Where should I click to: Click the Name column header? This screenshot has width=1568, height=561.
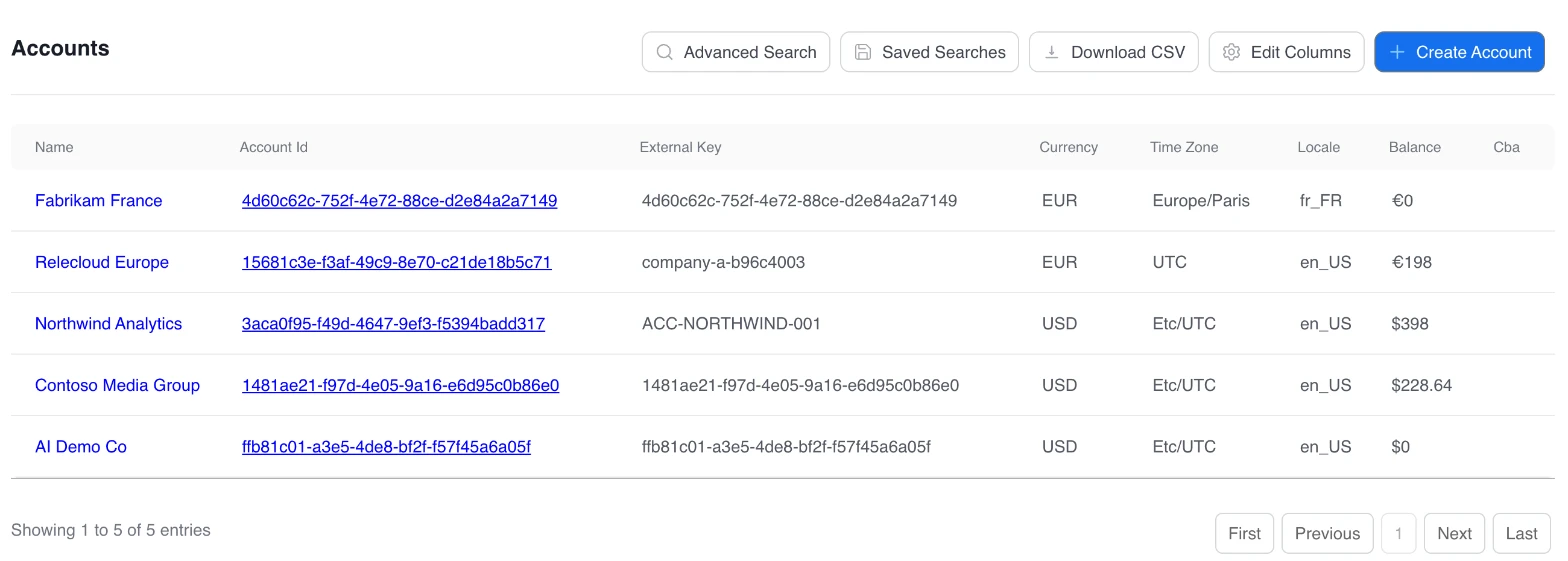[54, 147]
